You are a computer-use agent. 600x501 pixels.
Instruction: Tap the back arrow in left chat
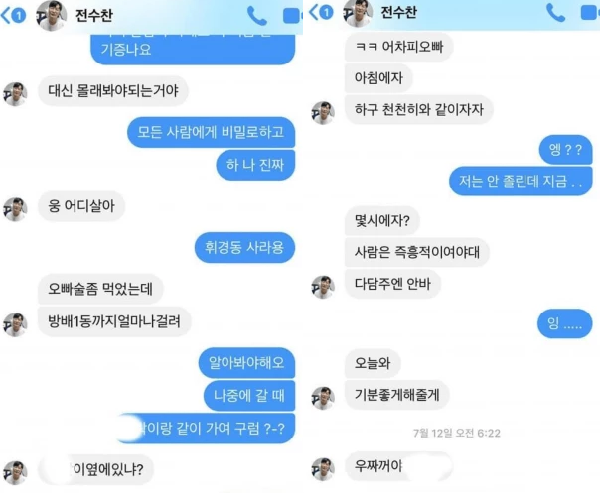tap(13, 16)
